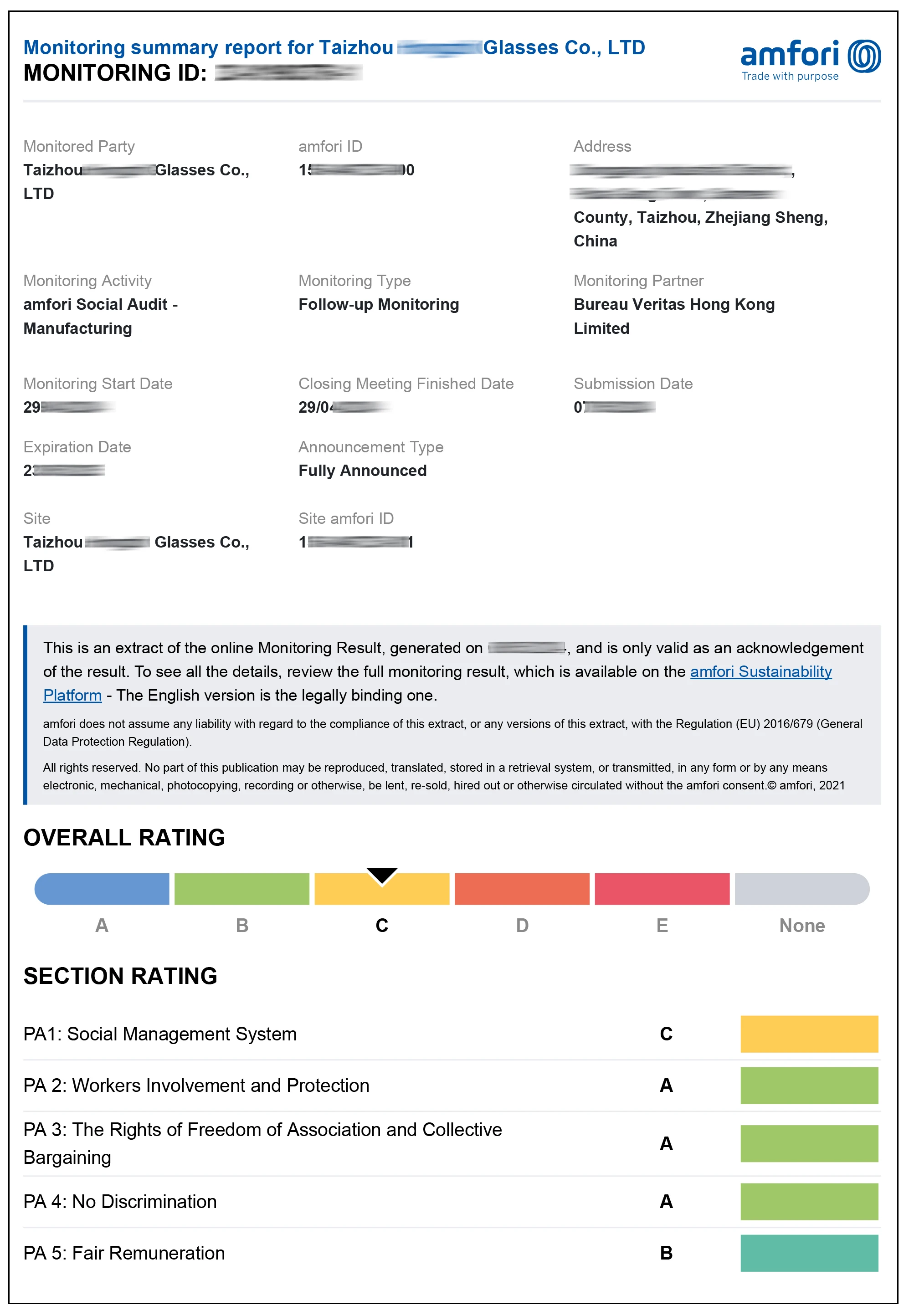Click the PA 5: Fair Remuneration row
This screenshot has width=909, height=1316.
point(124,1253)
